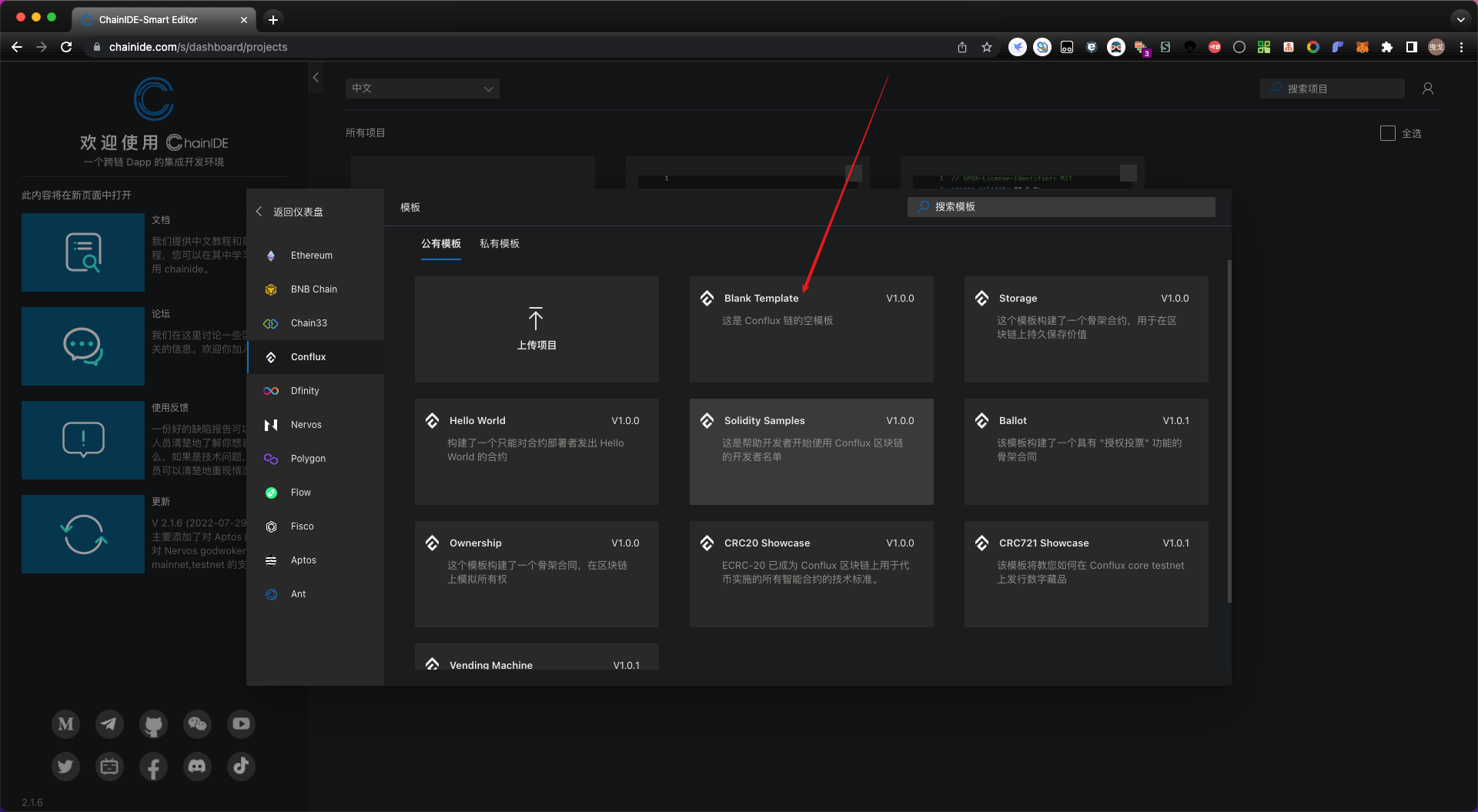Choose Chain33 from the chain list

(x=316, y=323)
